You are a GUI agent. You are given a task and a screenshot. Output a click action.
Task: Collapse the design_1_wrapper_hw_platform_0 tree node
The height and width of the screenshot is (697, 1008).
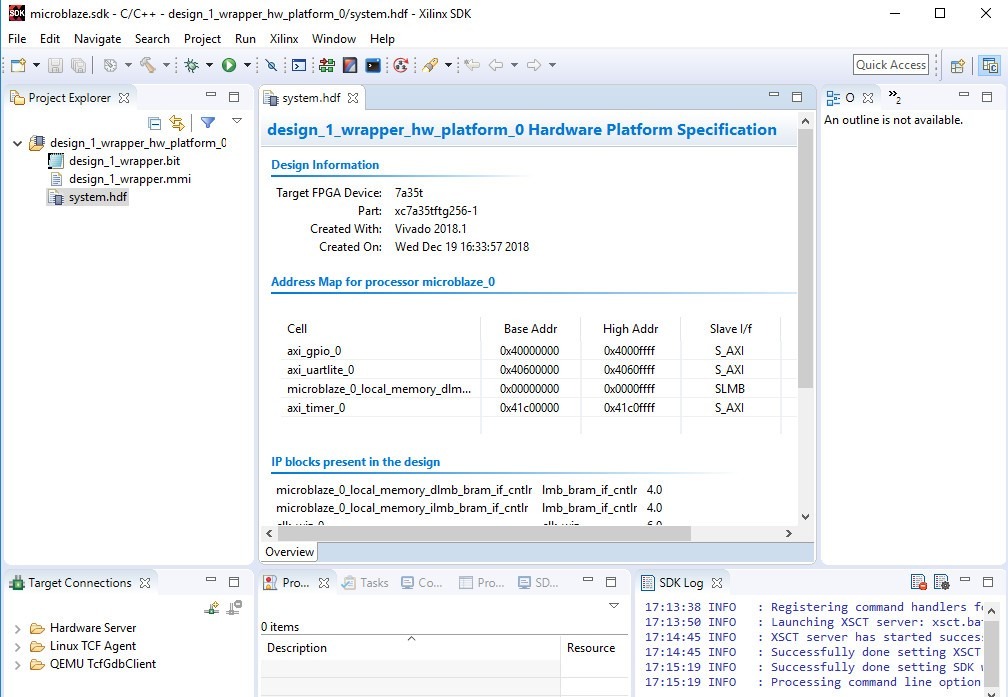17,142
